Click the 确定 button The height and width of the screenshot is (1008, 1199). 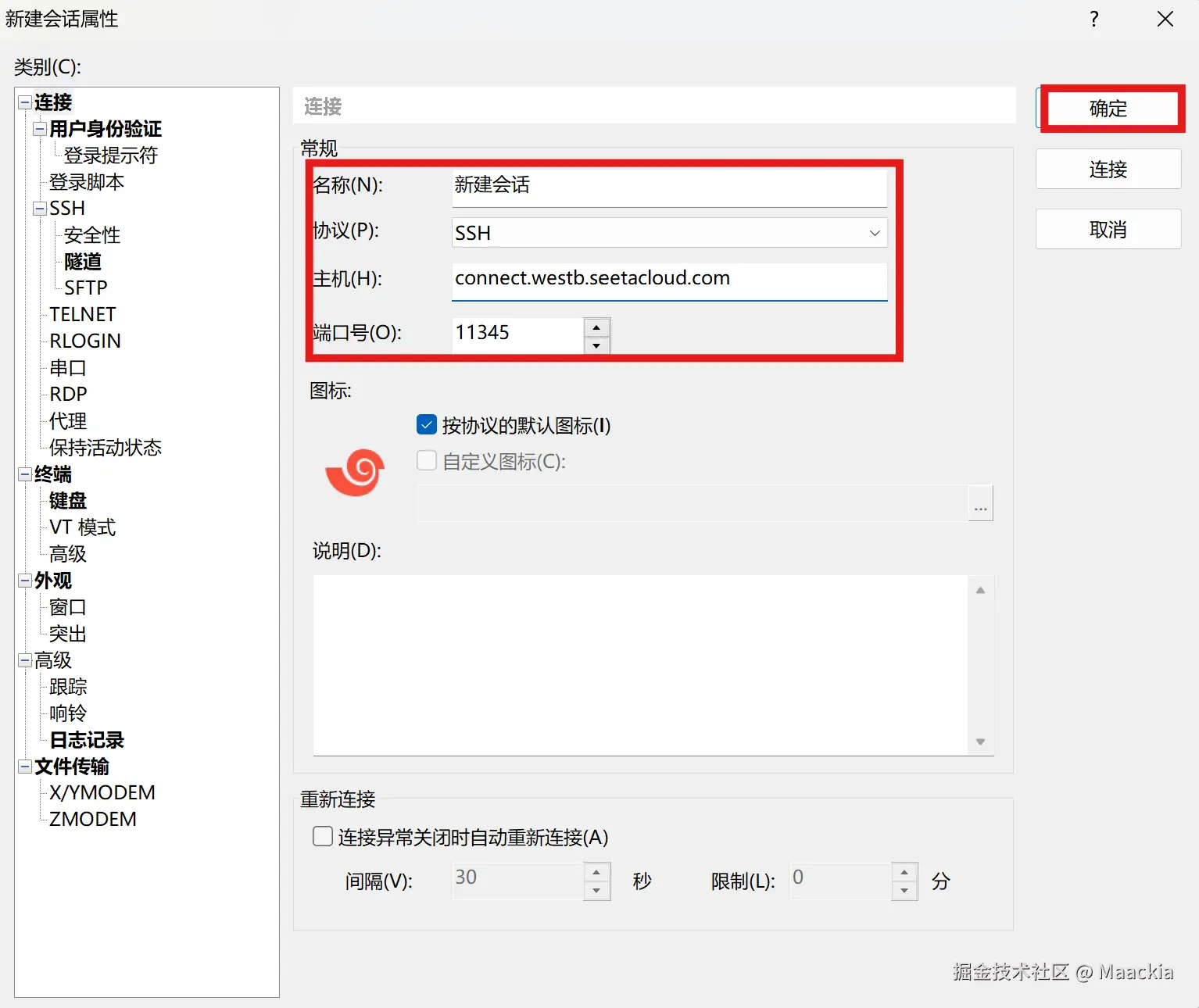(x=1108, y=109)
